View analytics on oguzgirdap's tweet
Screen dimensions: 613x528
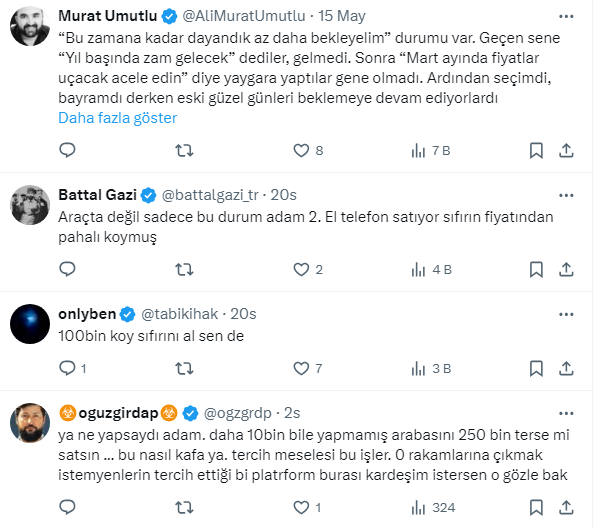[x=418, y=507]
